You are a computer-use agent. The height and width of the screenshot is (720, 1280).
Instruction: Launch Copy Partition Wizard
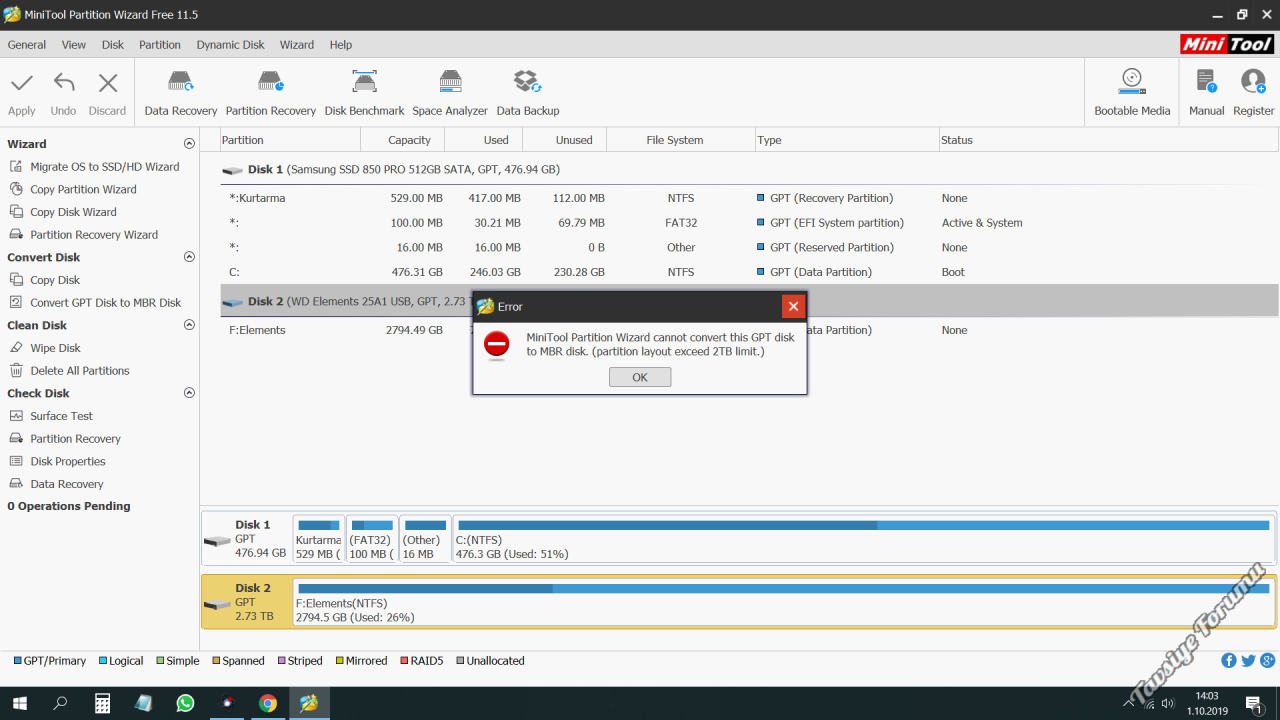click(83, 189)
